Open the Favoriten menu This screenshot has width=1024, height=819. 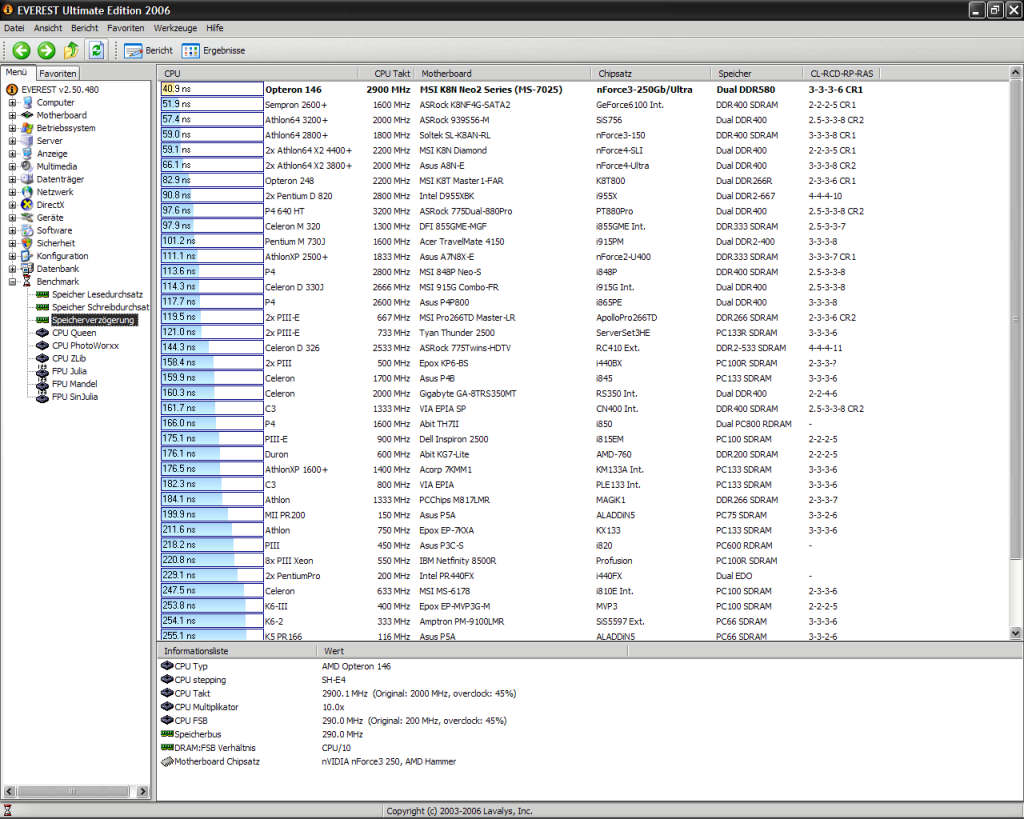pos(125,28)
